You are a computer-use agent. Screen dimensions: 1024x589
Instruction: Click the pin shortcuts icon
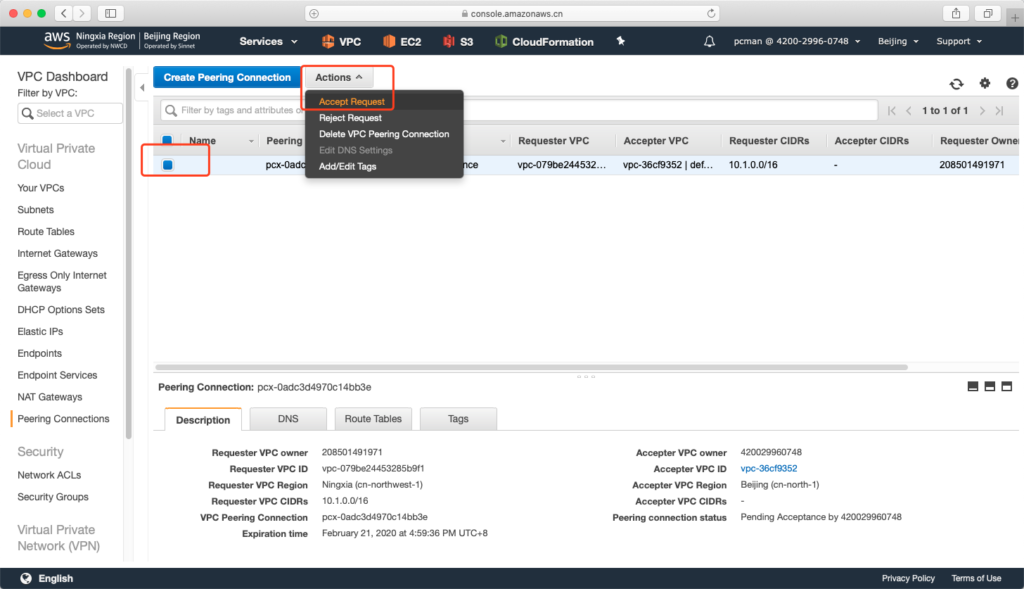click(x=621, y=41)
